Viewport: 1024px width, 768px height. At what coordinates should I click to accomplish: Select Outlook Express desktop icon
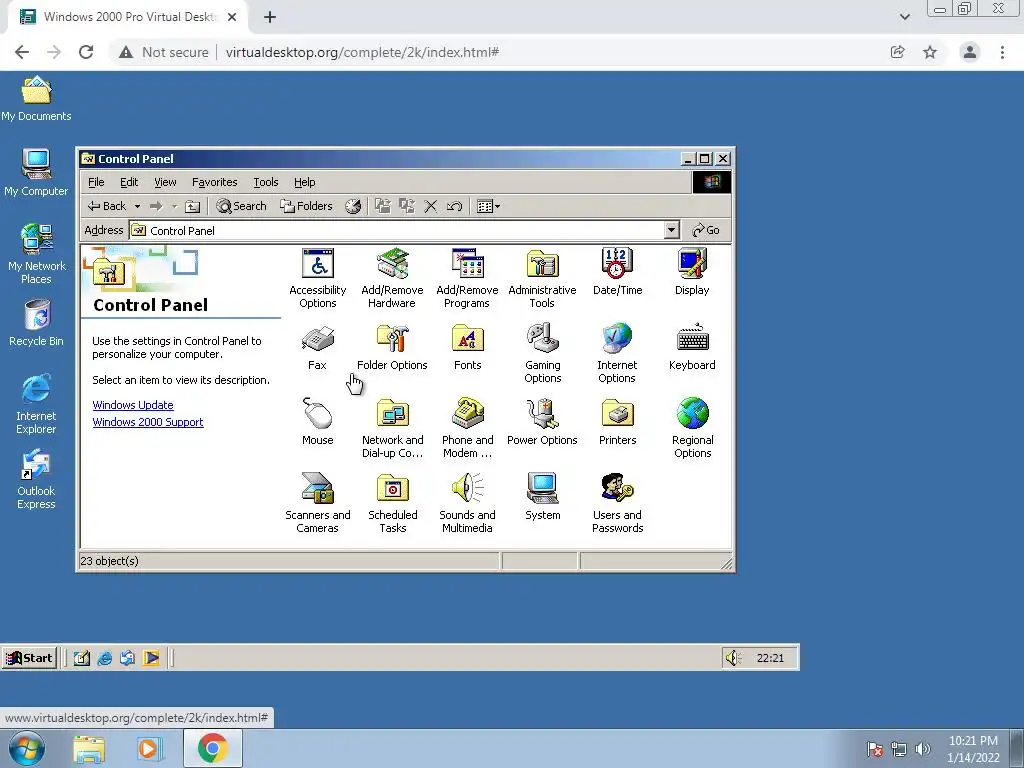click(x=36, y=479)
